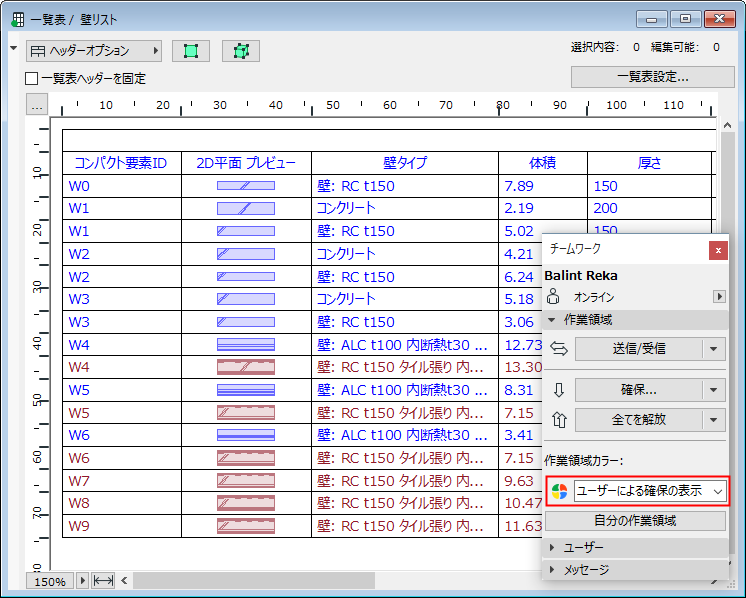Click the volume value 6.24
This screenshot has height=598, width=746.
pyautogui.click(x=519, y=277)
